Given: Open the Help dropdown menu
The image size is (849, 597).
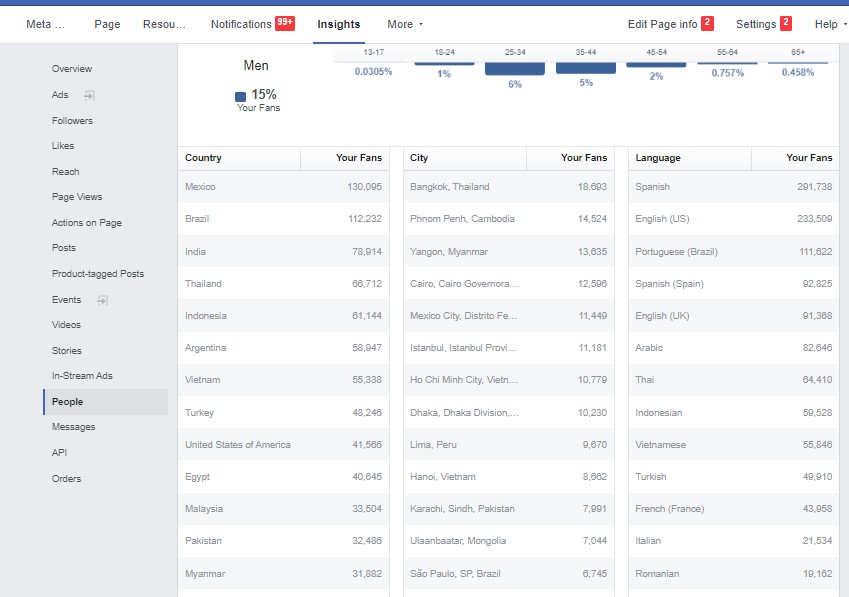Looking at the screenshot, I should coord(831,24).
